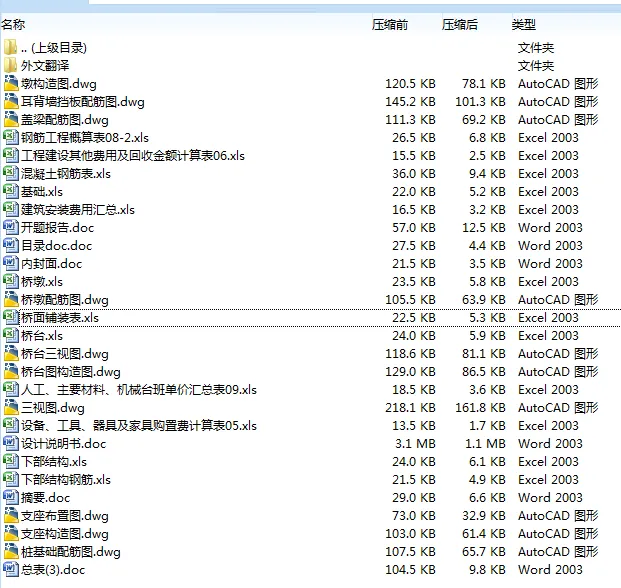Select file name 桥台三视图.dwg
Screen dimensions: 621x588
pos(65,354)
